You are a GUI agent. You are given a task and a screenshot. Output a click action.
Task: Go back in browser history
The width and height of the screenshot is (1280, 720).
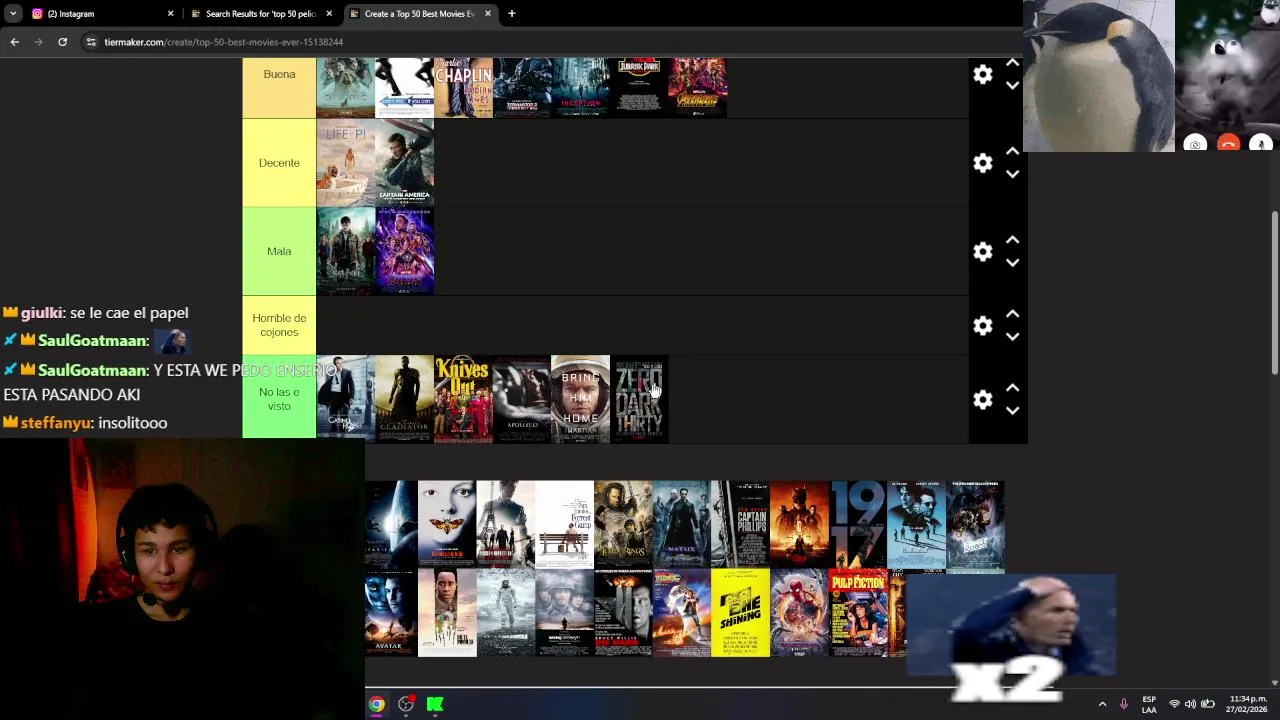click(14, 42)
